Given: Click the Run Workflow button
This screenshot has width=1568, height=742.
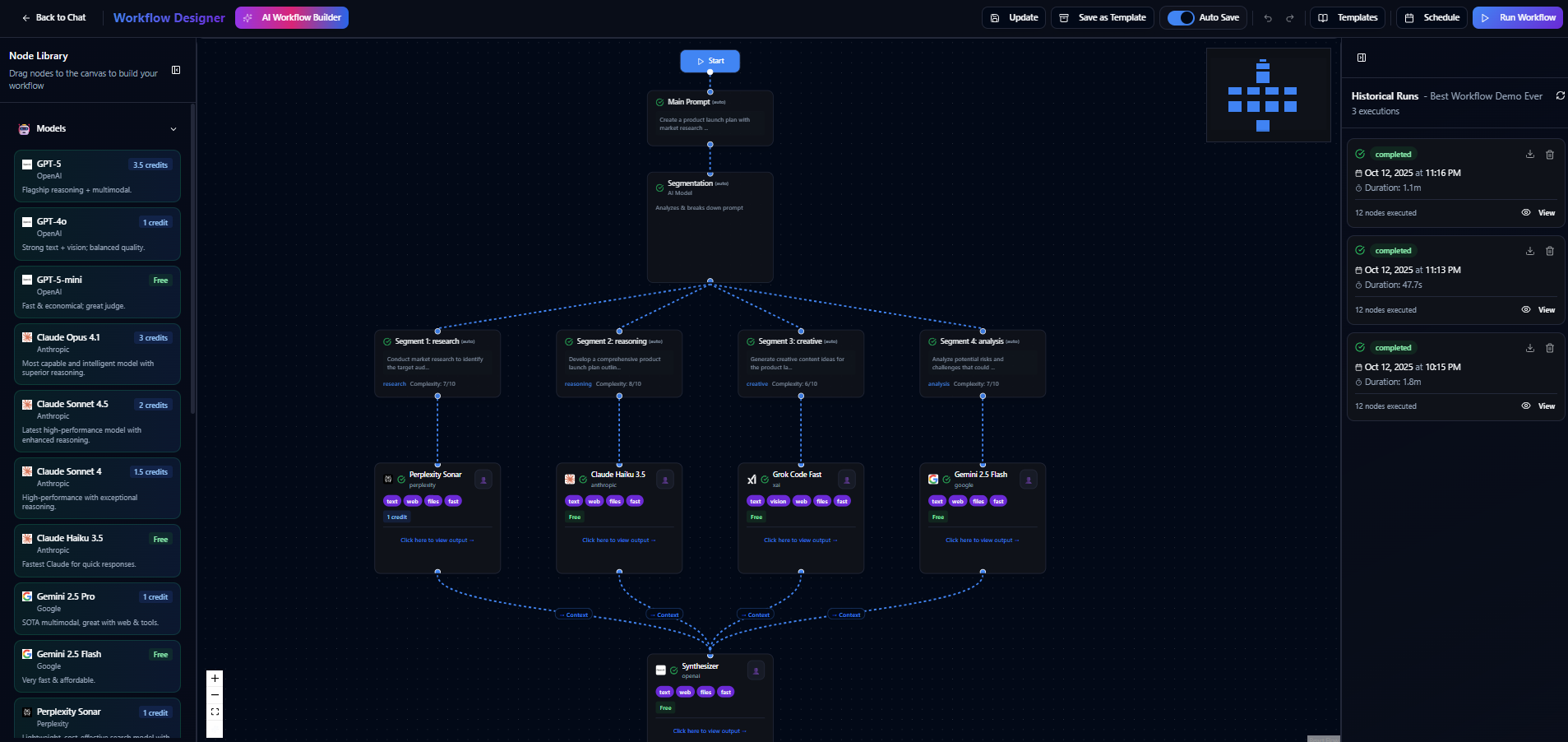Looking at the screenshot, I should (1517, 17).
